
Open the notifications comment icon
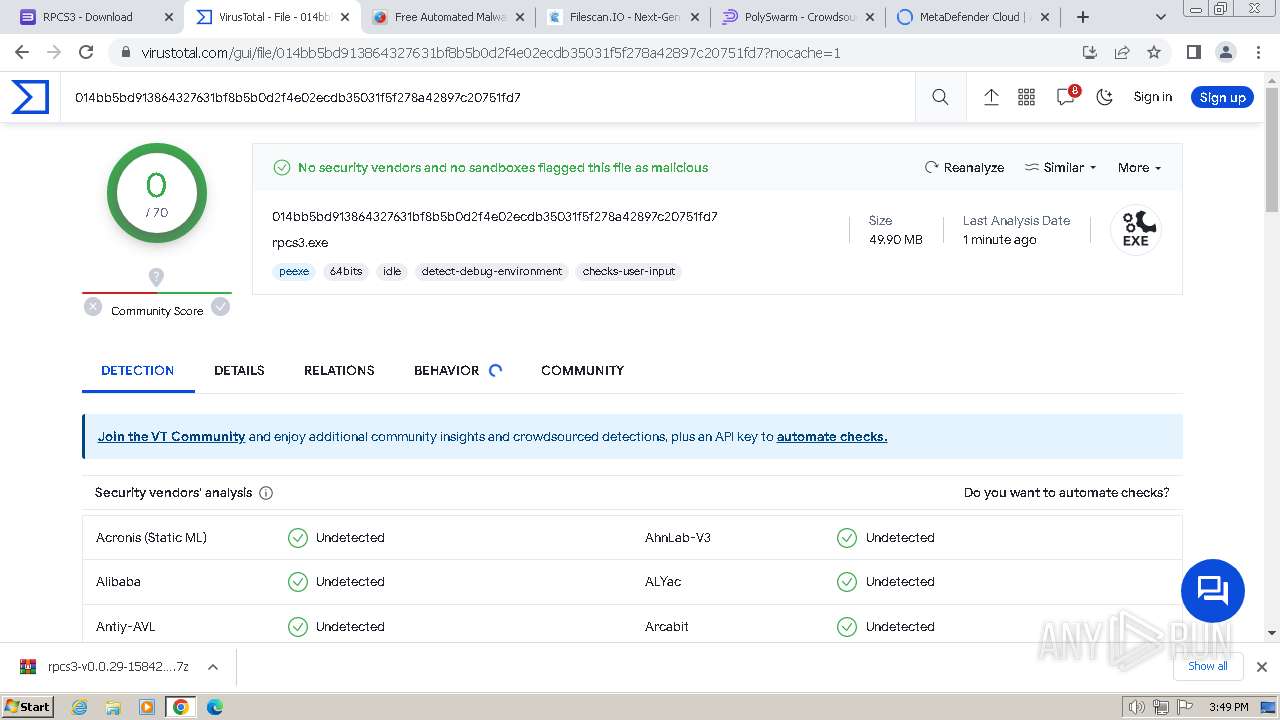click(x=1066, y=97)
